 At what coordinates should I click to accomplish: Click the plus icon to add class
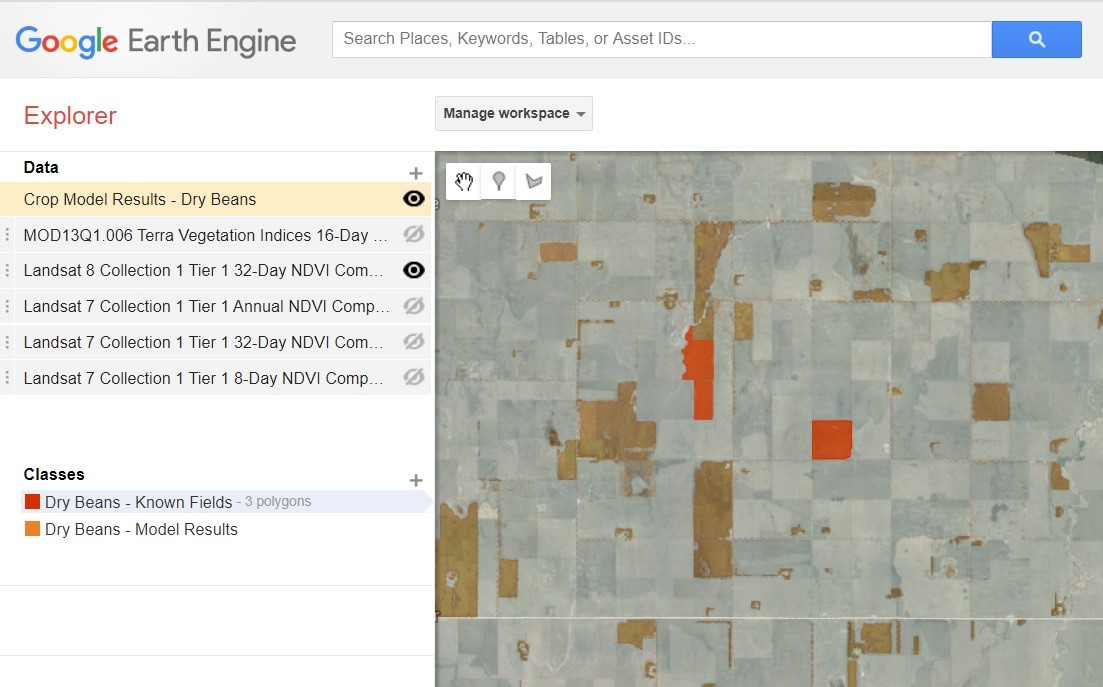(x=416, y=480)
